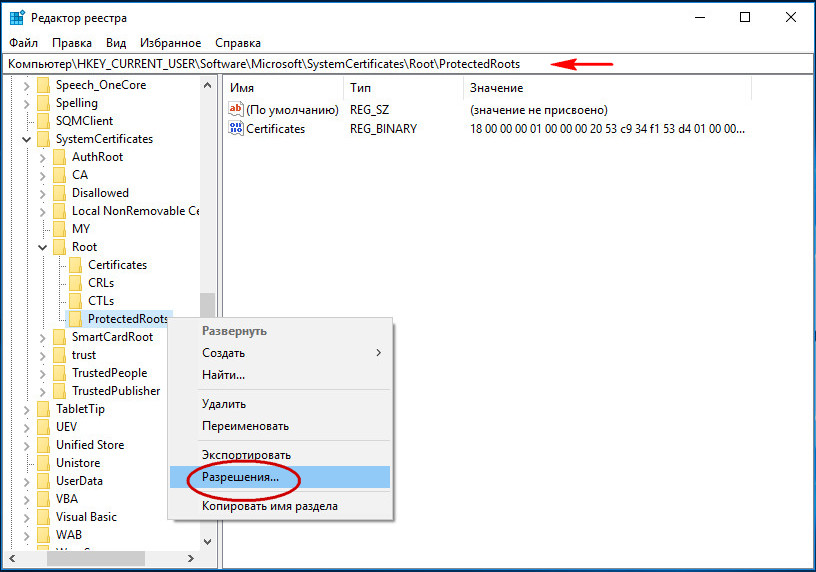
Task: Click the REG_SZ string icon of default value
Action: click(x=236, y=109)
